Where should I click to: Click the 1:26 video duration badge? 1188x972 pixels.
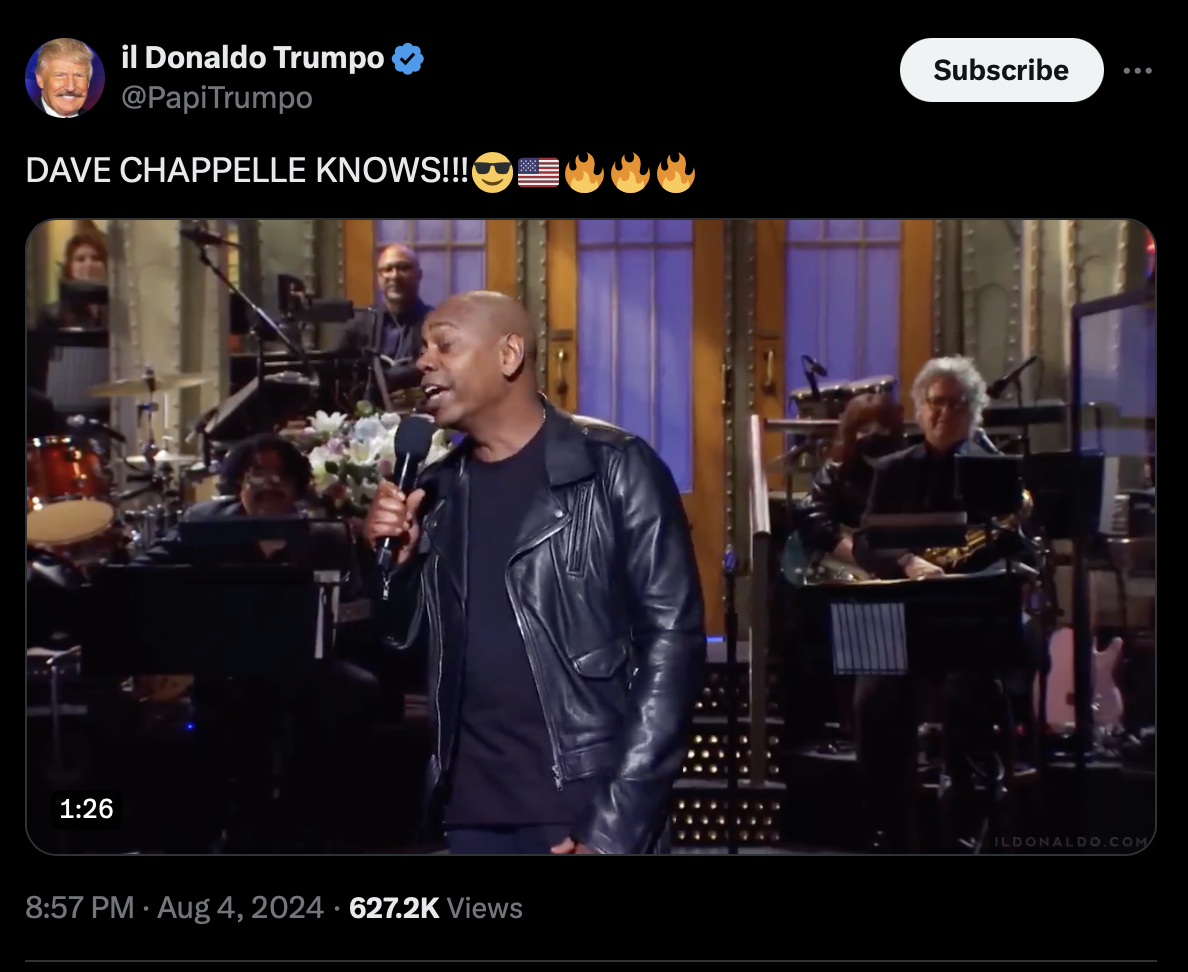tap(86, 808)
